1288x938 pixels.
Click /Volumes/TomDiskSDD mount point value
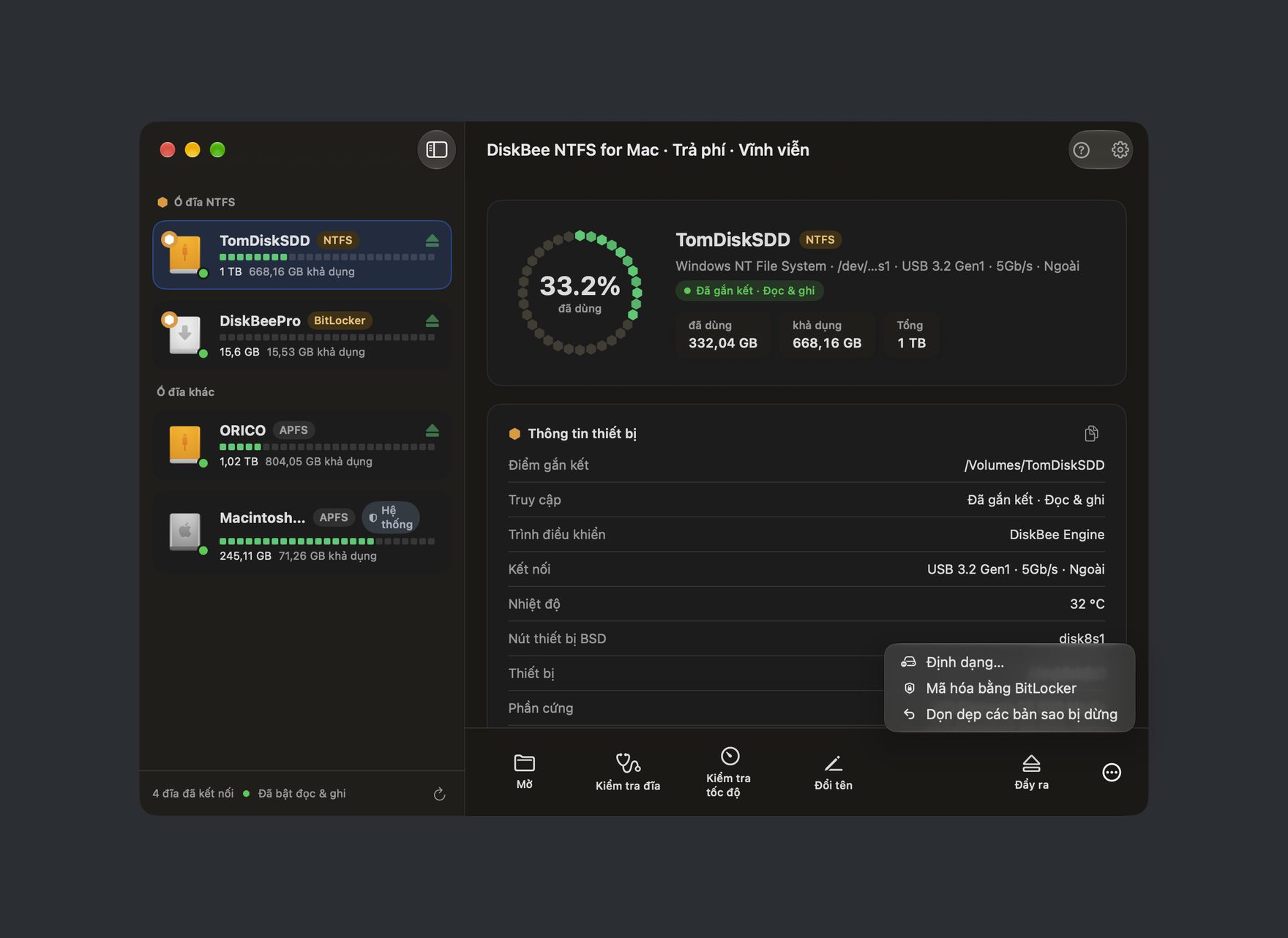point(1034,465)
